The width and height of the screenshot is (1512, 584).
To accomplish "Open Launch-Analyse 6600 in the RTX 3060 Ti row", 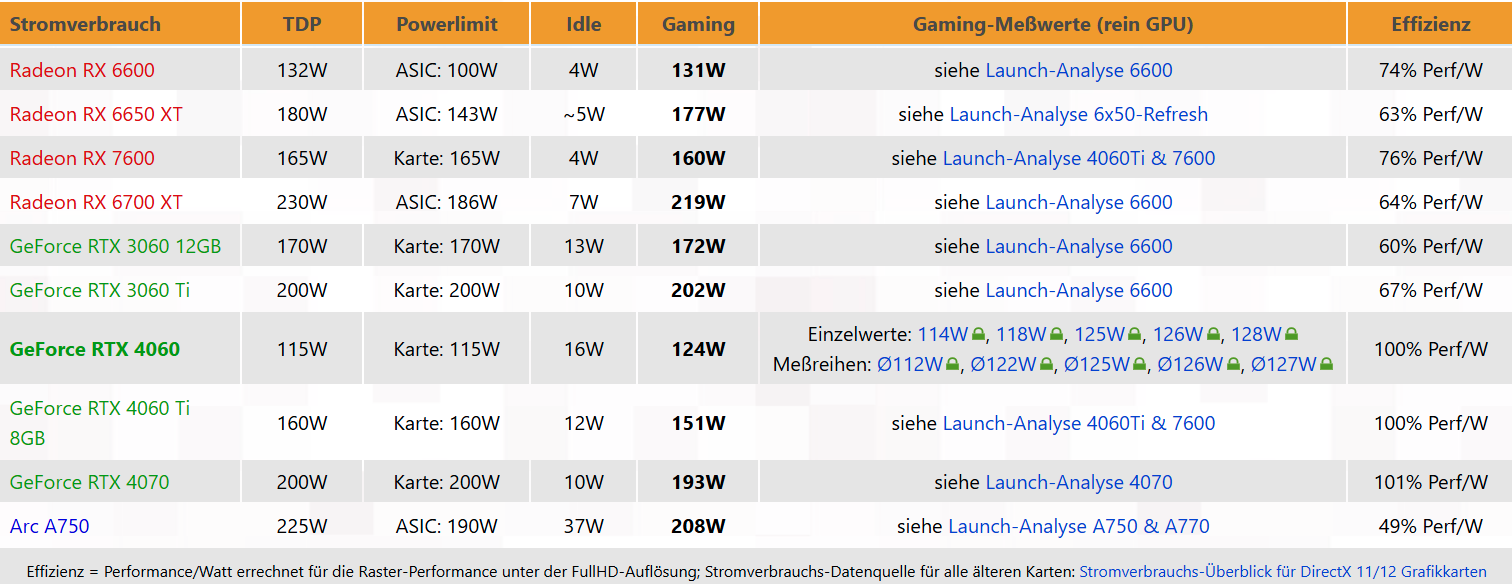I will coord(1079,290).
